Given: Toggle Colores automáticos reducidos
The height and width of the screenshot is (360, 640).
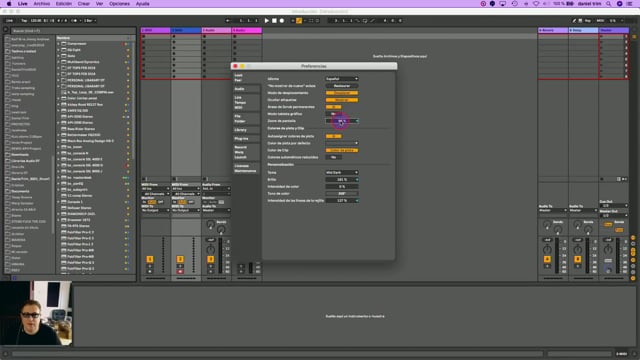Looking at the screenshot, I should 333,157.
